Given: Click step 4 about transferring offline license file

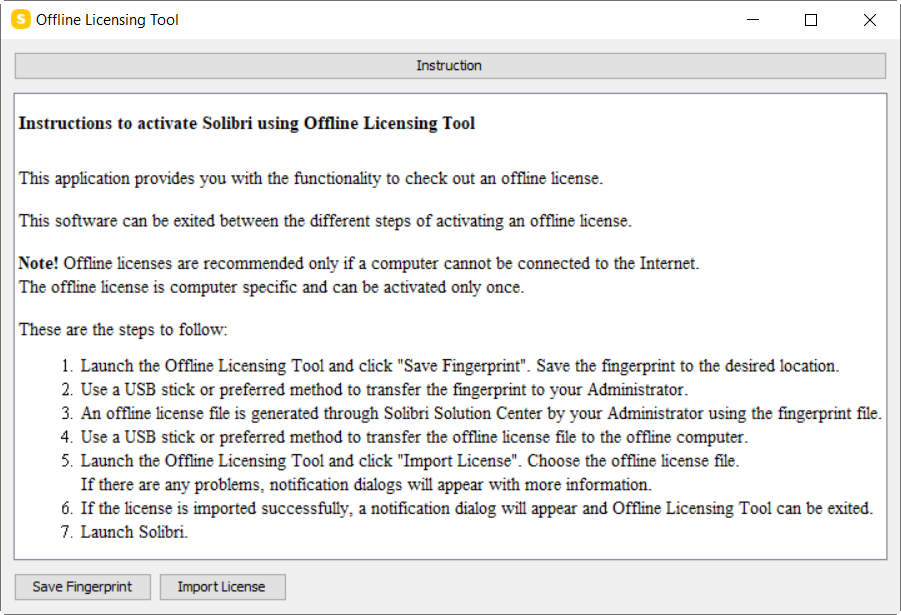Looking at the screenshot, I should (x=414, y=437).
